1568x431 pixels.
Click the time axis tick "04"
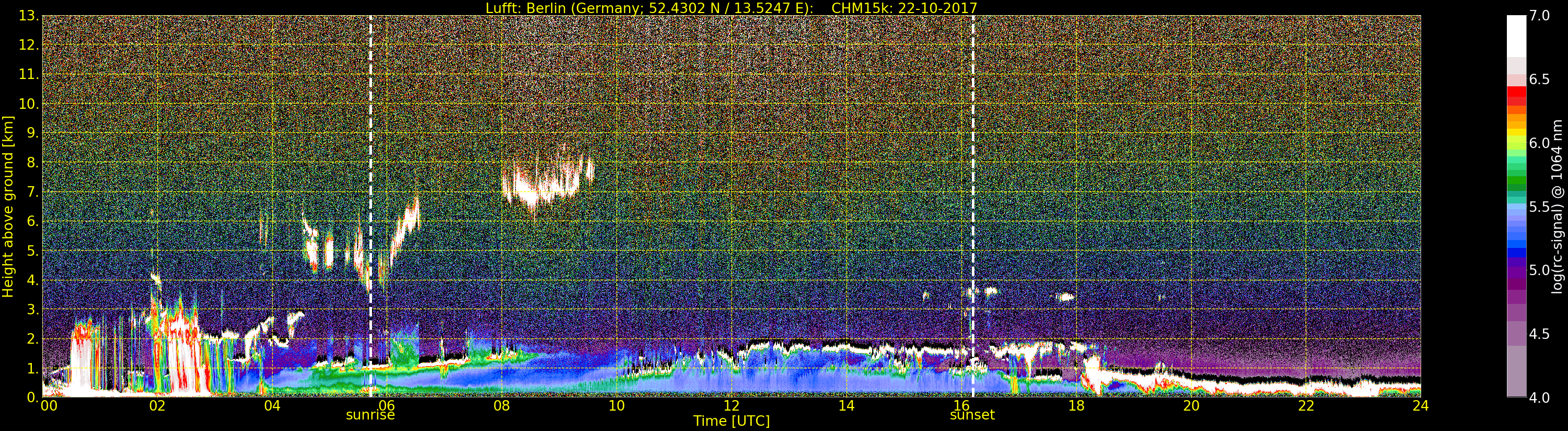tap(272, 406)
